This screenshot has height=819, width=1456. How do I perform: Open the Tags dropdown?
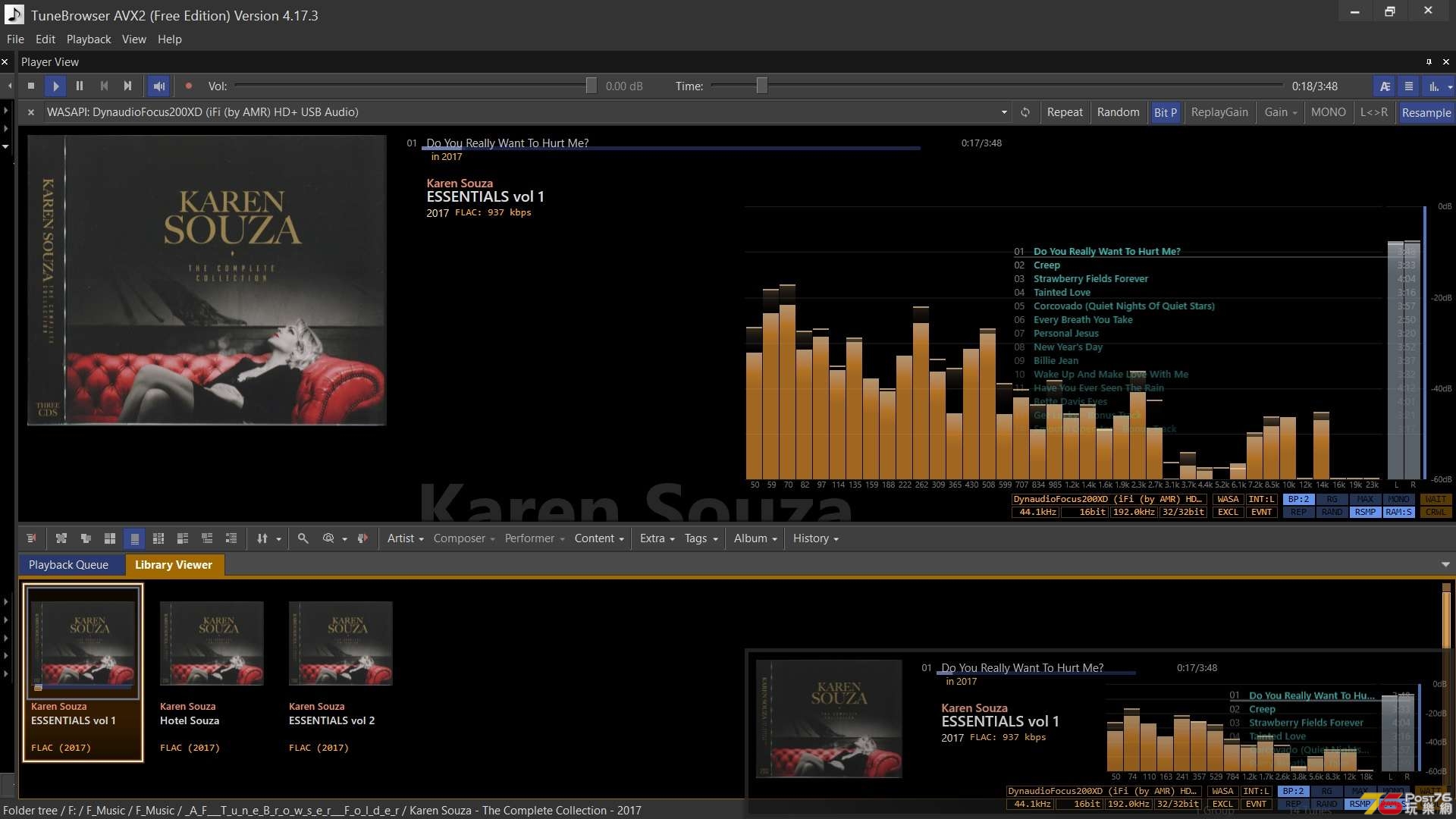(x=701, y=538)
